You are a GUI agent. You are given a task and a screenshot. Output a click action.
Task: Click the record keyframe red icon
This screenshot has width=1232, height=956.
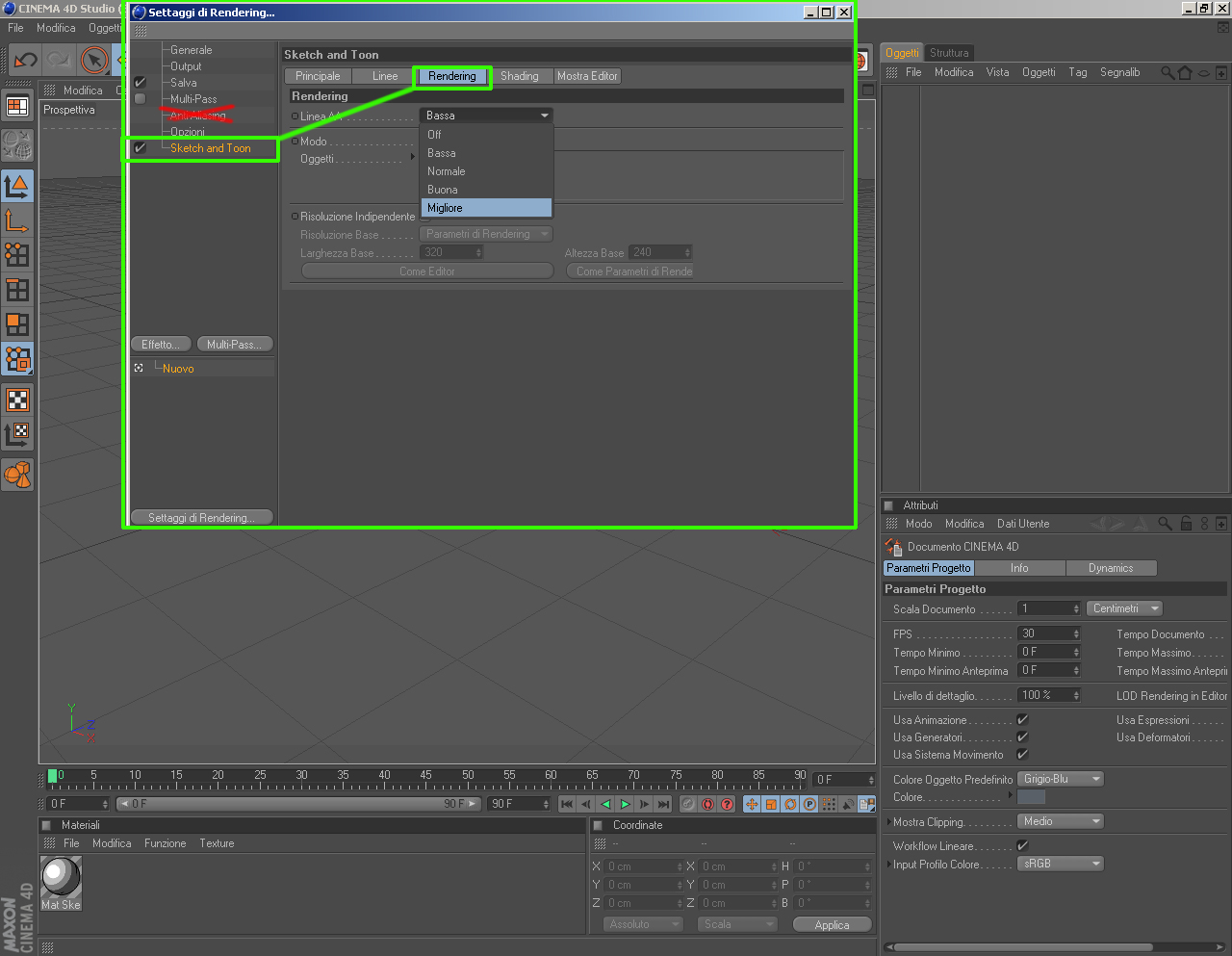[x=707, y=804]
